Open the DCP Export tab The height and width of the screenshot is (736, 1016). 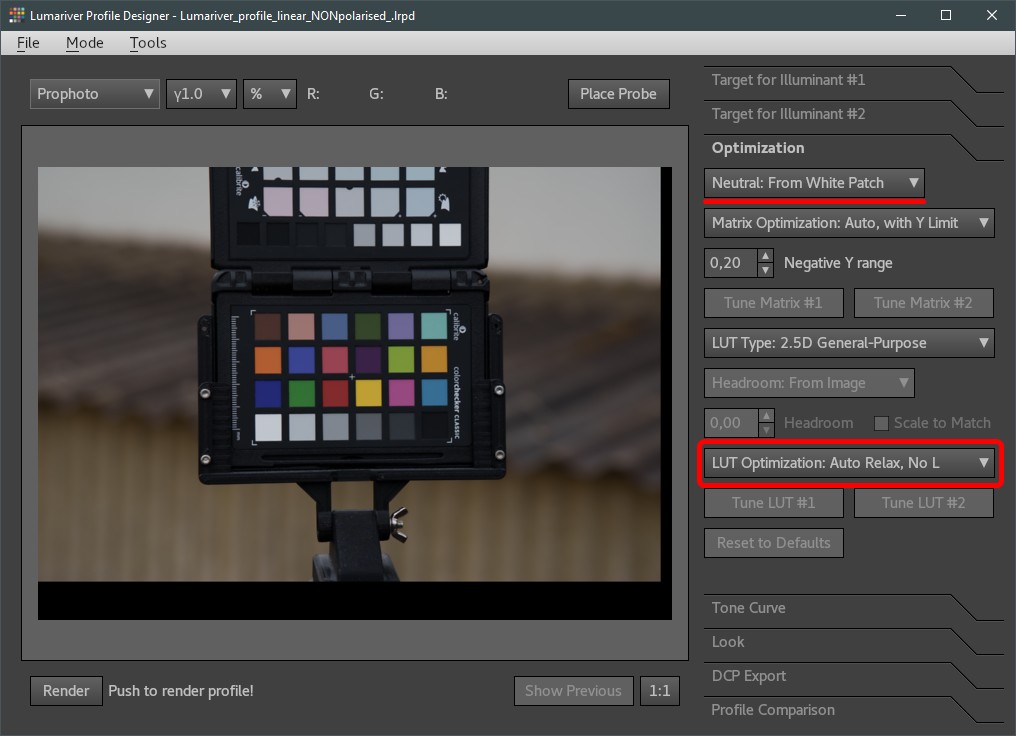749,676
